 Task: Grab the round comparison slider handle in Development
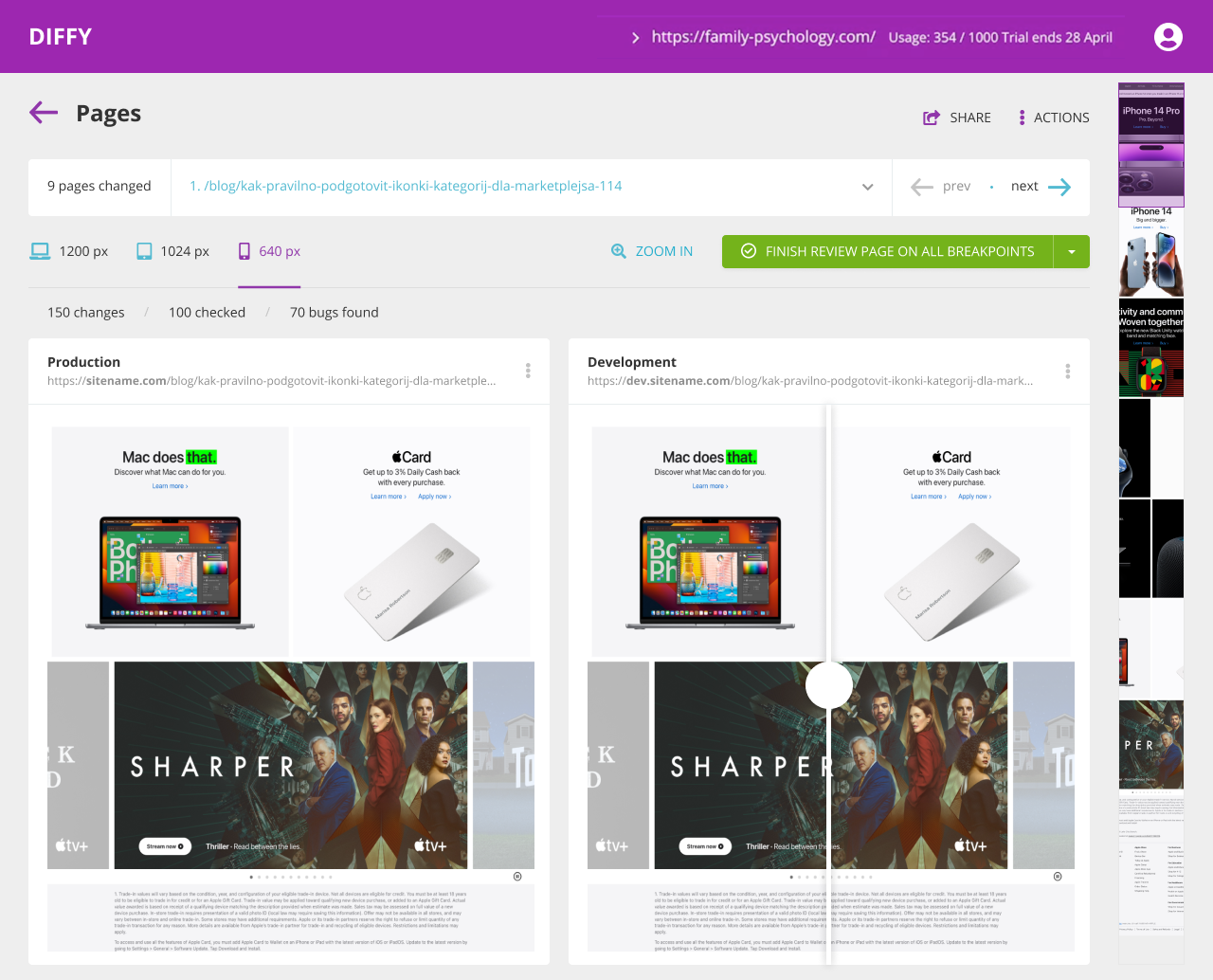click(829, 684)
